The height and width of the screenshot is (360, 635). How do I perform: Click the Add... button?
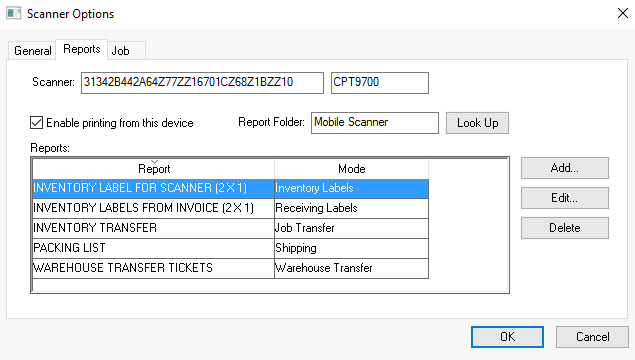coord(565,168)
